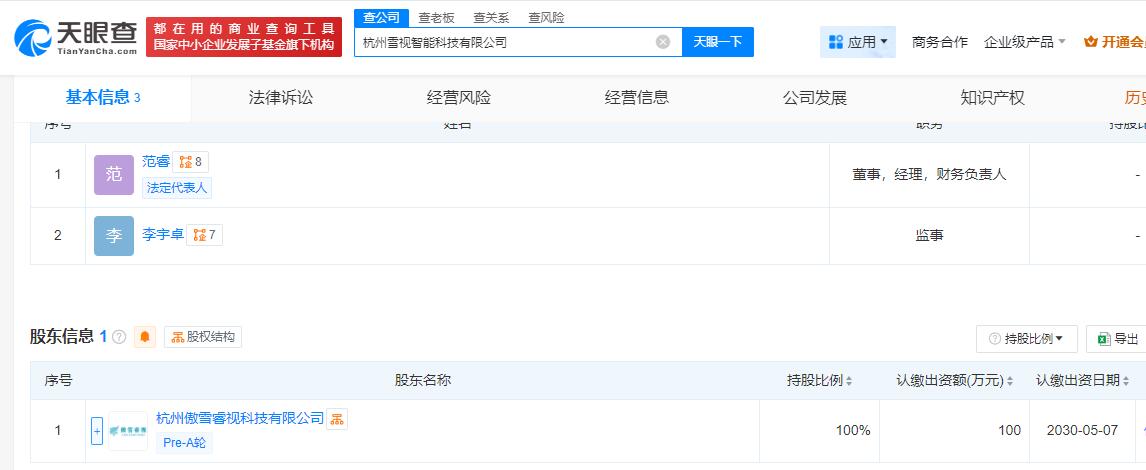Sort by 认缴出资日期 column header
1146x470 pixels.
(x=1084, y=380)
